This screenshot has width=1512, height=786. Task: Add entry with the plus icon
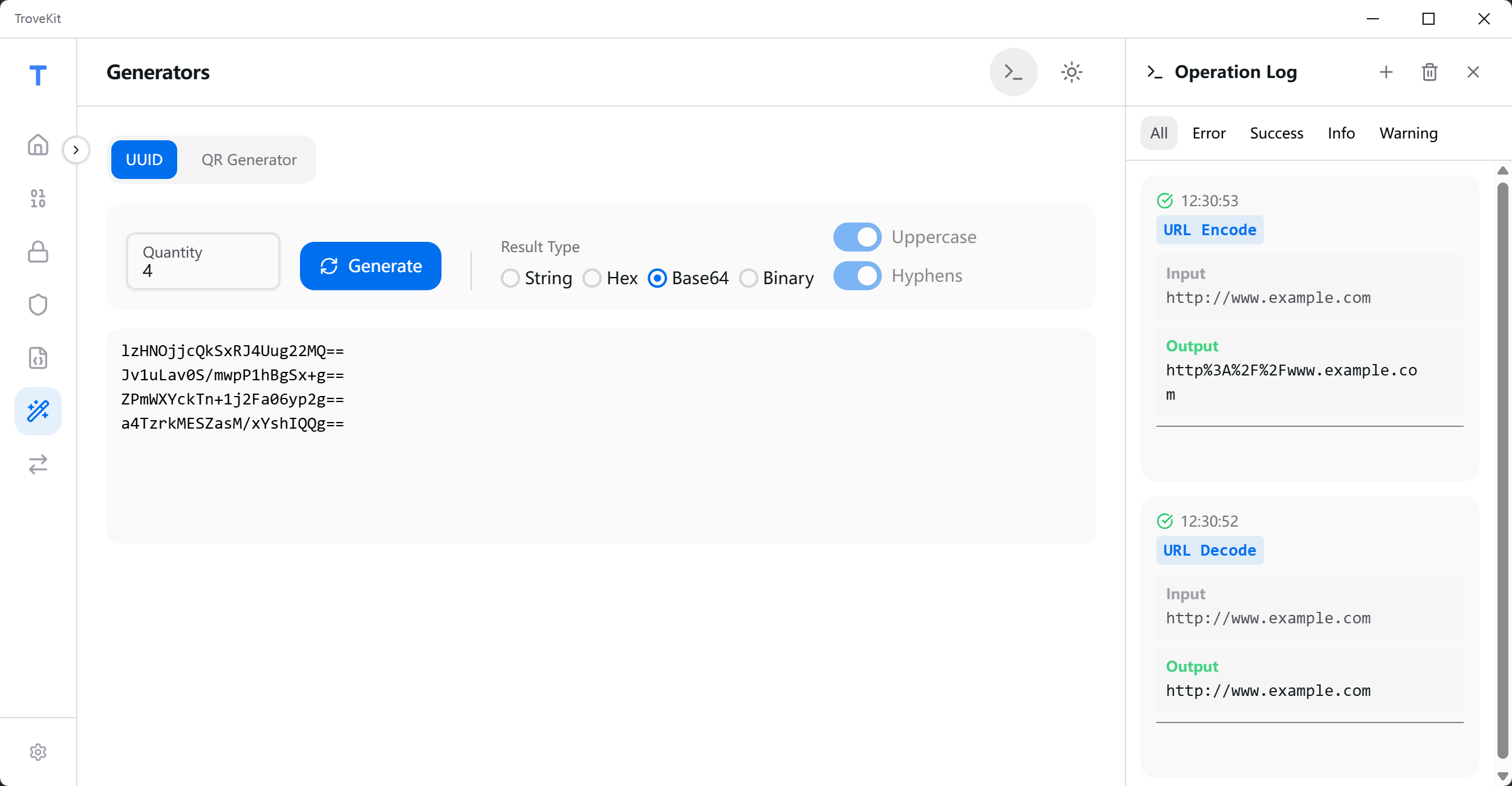[1386, 73]
